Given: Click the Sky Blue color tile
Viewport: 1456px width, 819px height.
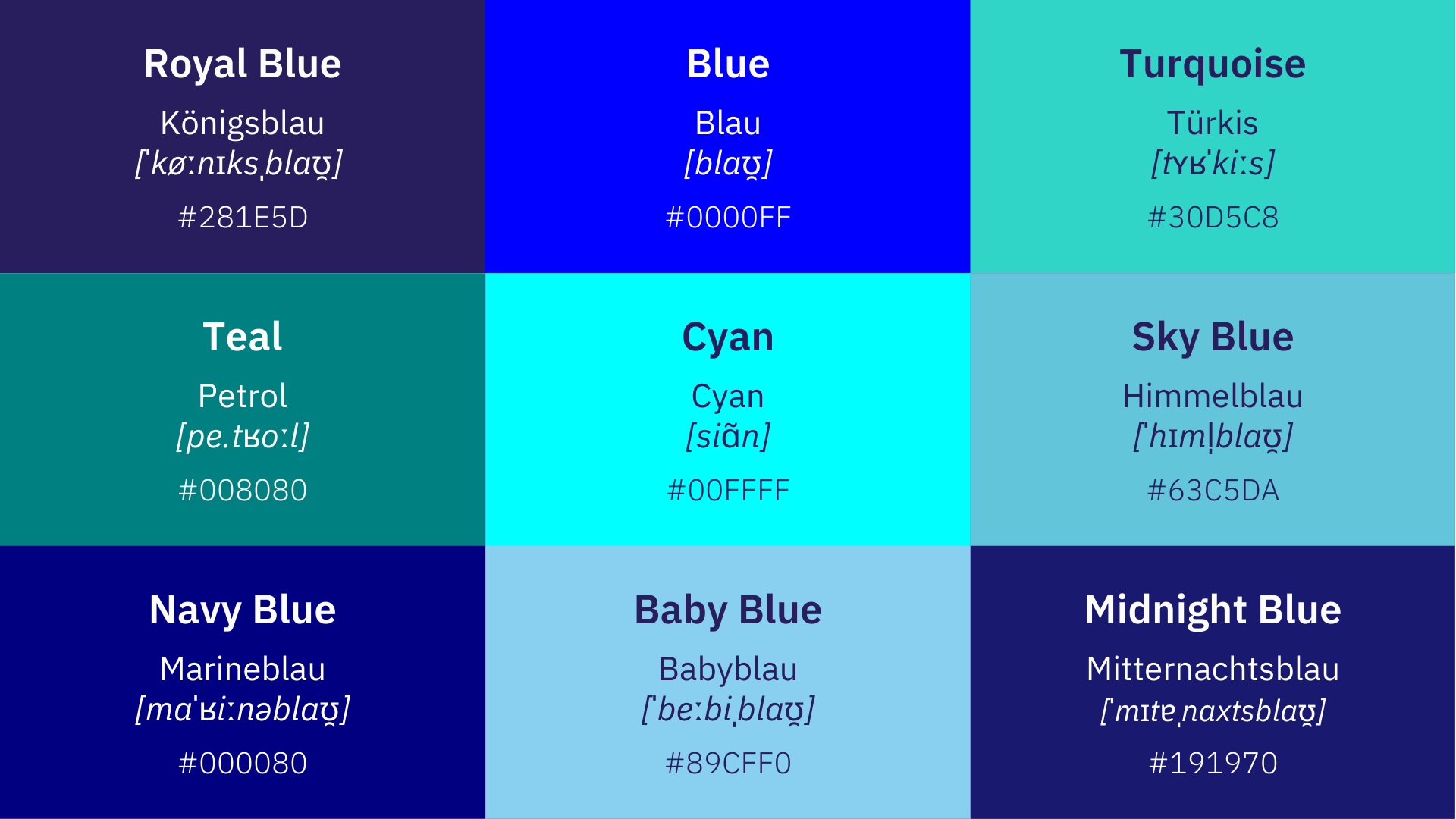Looking at the screenshot, I should pyautogui.click(x=1213, y=409).
